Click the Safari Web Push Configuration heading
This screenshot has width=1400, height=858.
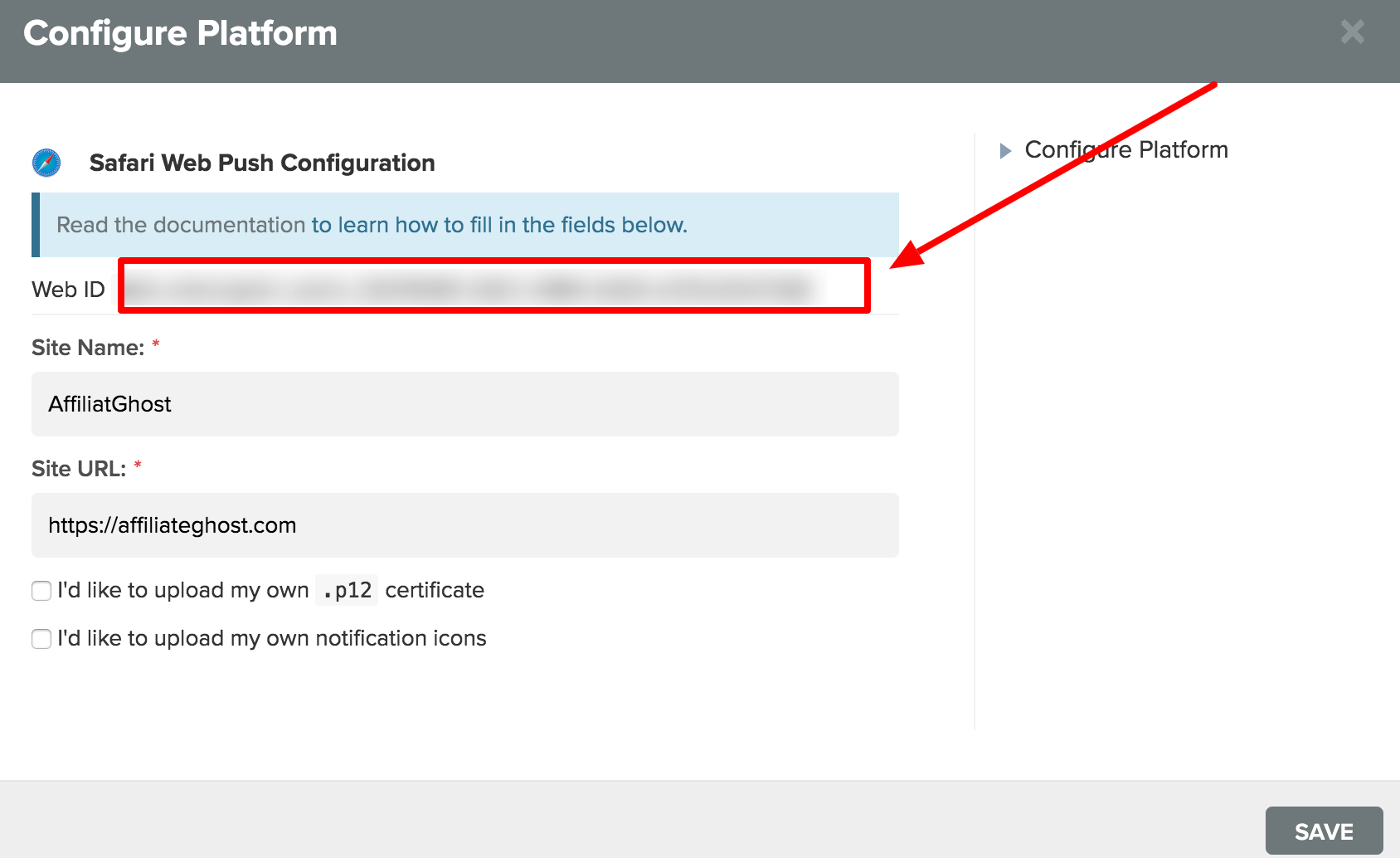click(262, 163)
